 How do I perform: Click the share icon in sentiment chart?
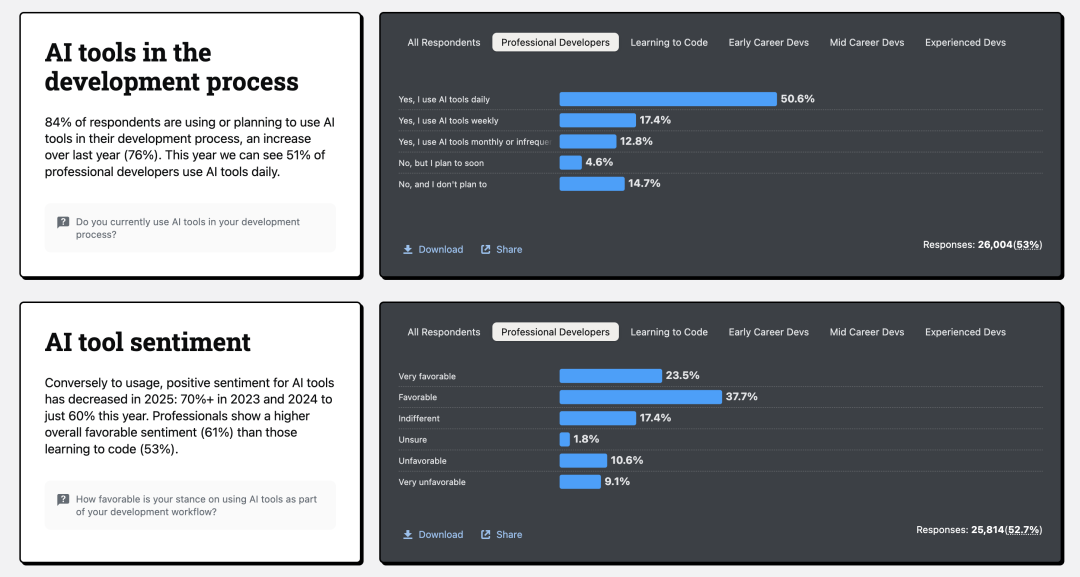tap(486, 534)
